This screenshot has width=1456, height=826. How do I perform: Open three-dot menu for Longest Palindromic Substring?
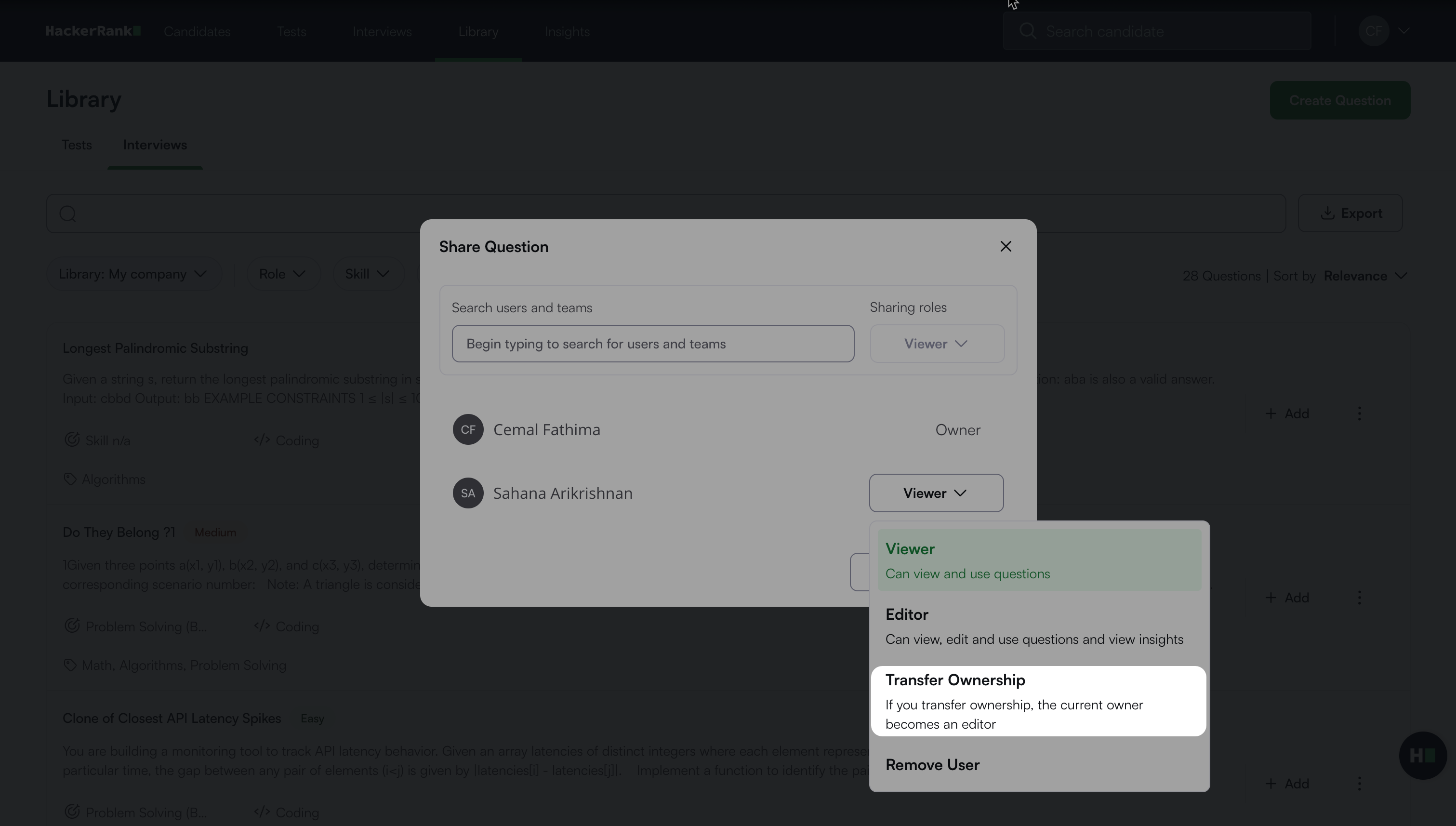point(1359,413)
